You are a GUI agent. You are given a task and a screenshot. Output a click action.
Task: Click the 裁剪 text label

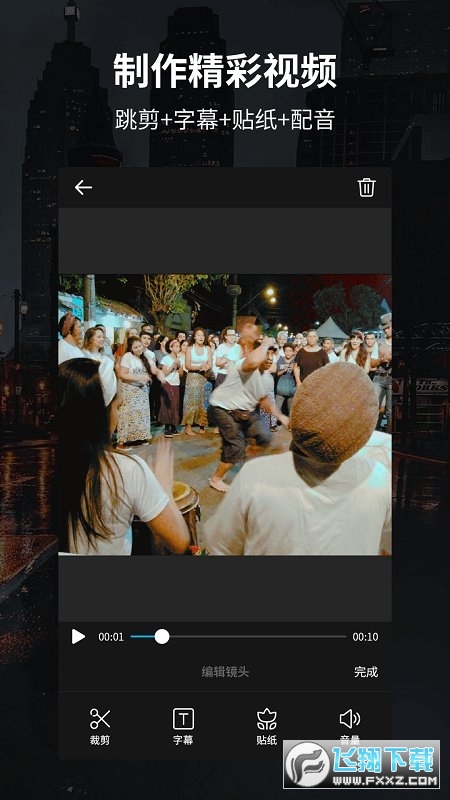tap(100, 740)
